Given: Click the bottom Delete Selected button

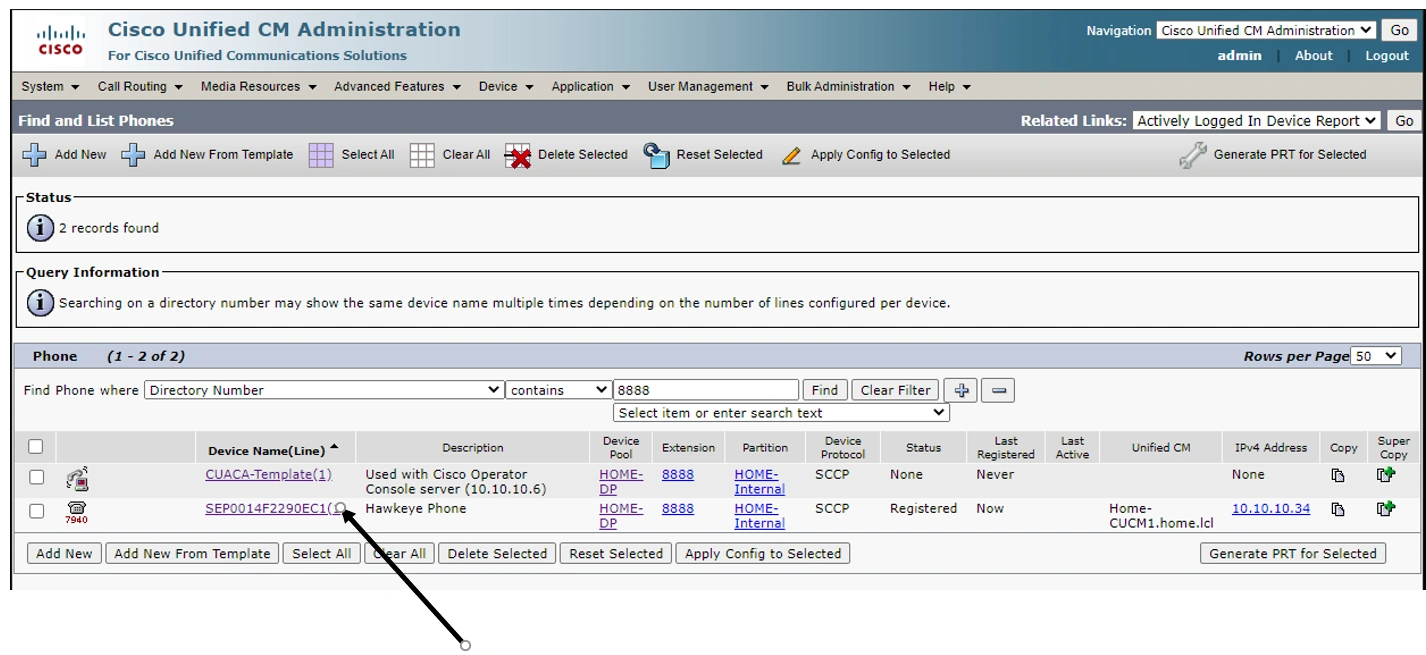Looking at the screenshot, I should point(497,554).
